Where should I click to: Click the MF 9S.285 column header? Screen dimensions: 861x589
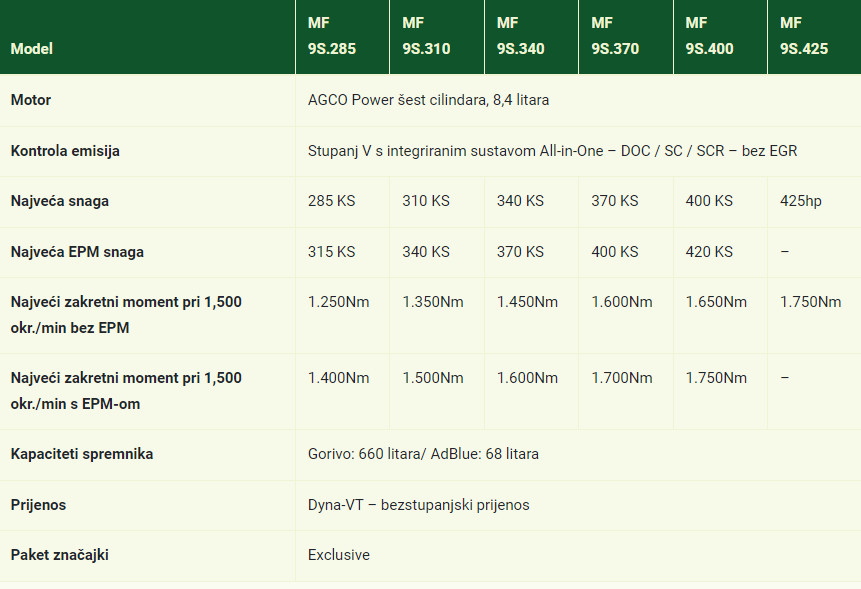click(332, 36)
